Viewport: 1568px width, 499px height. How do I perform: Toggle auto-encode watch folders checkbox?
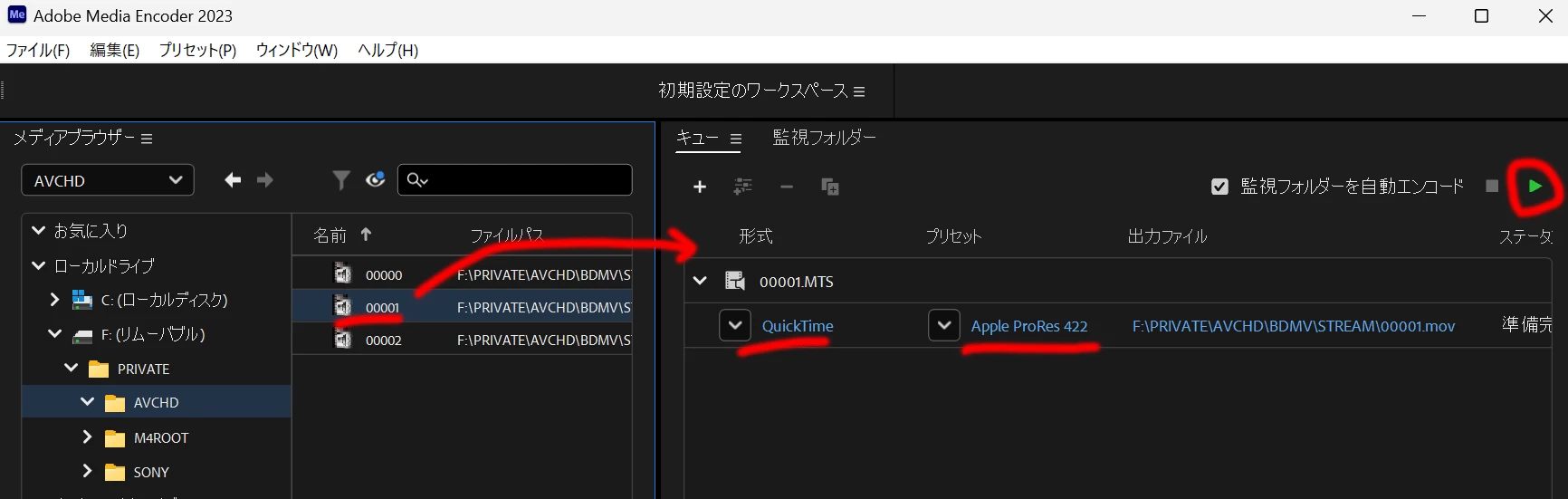click(x=1219, y=187)
